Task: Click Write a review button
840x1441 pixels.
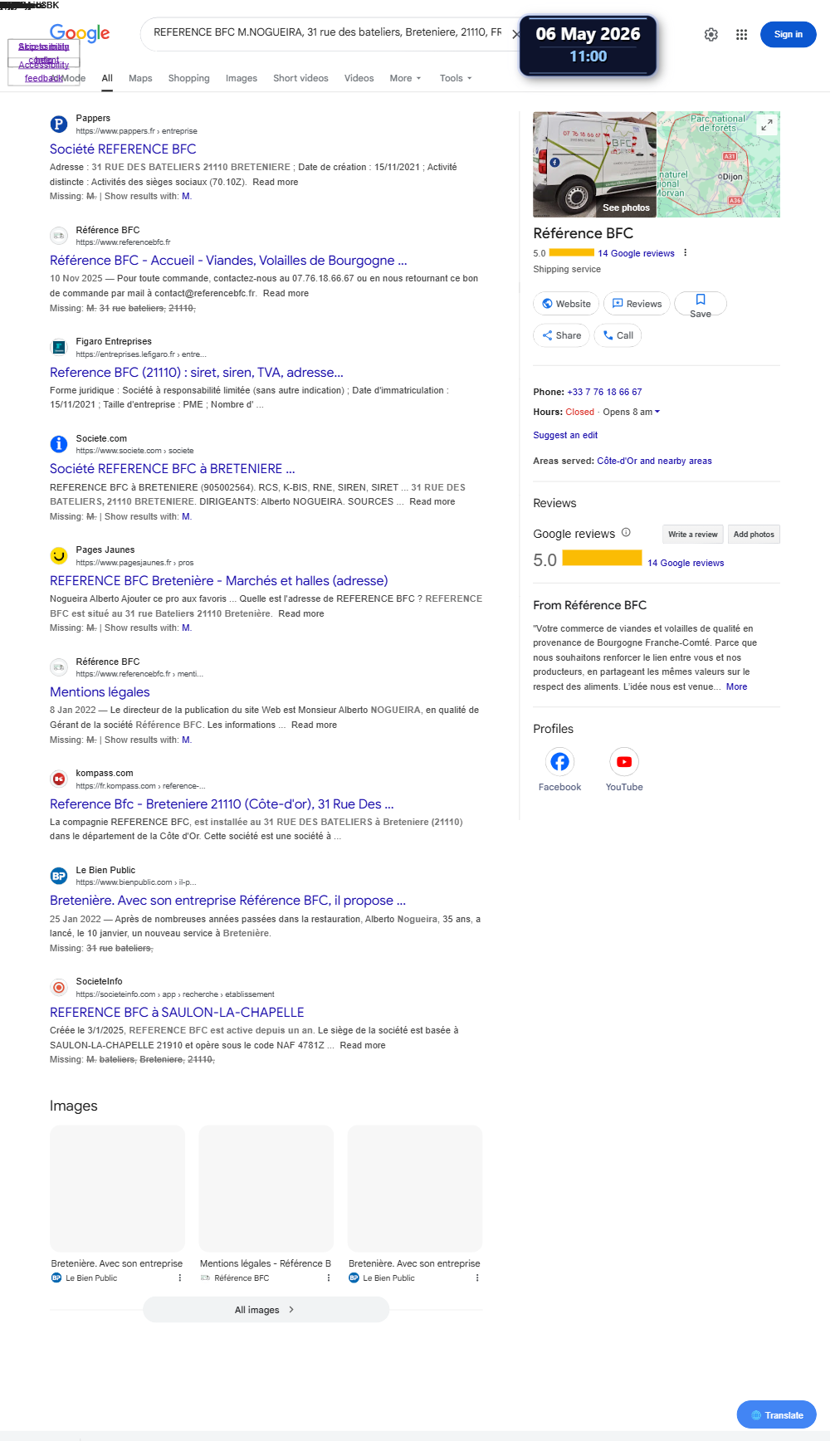Action: tap(692, 535)
